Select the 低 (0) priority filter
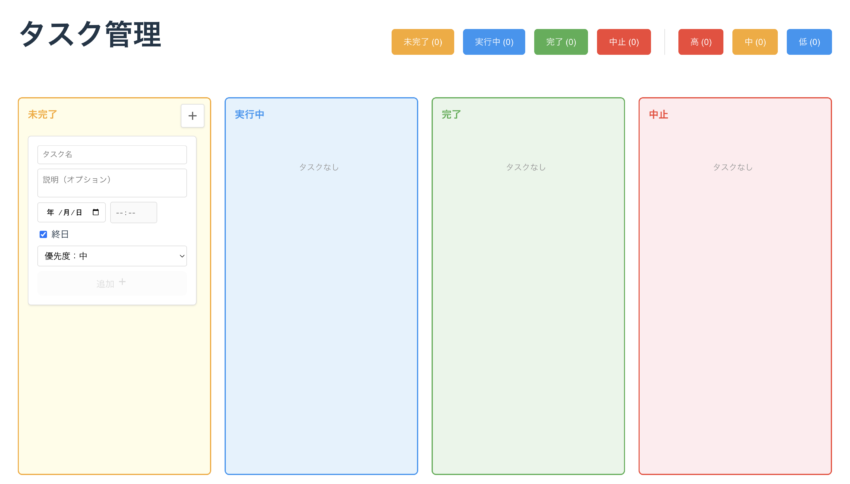Viewport: 850px width, 484px height. (x=809, y=42)
